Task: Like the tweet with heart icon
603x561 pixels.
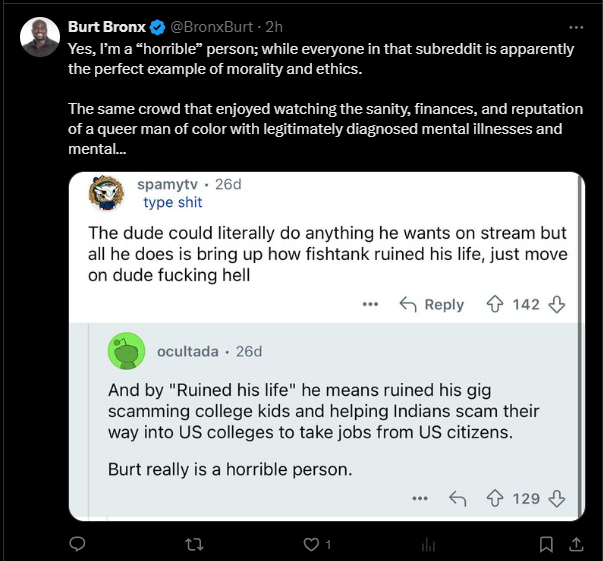Action: click(x=311, y=544)
